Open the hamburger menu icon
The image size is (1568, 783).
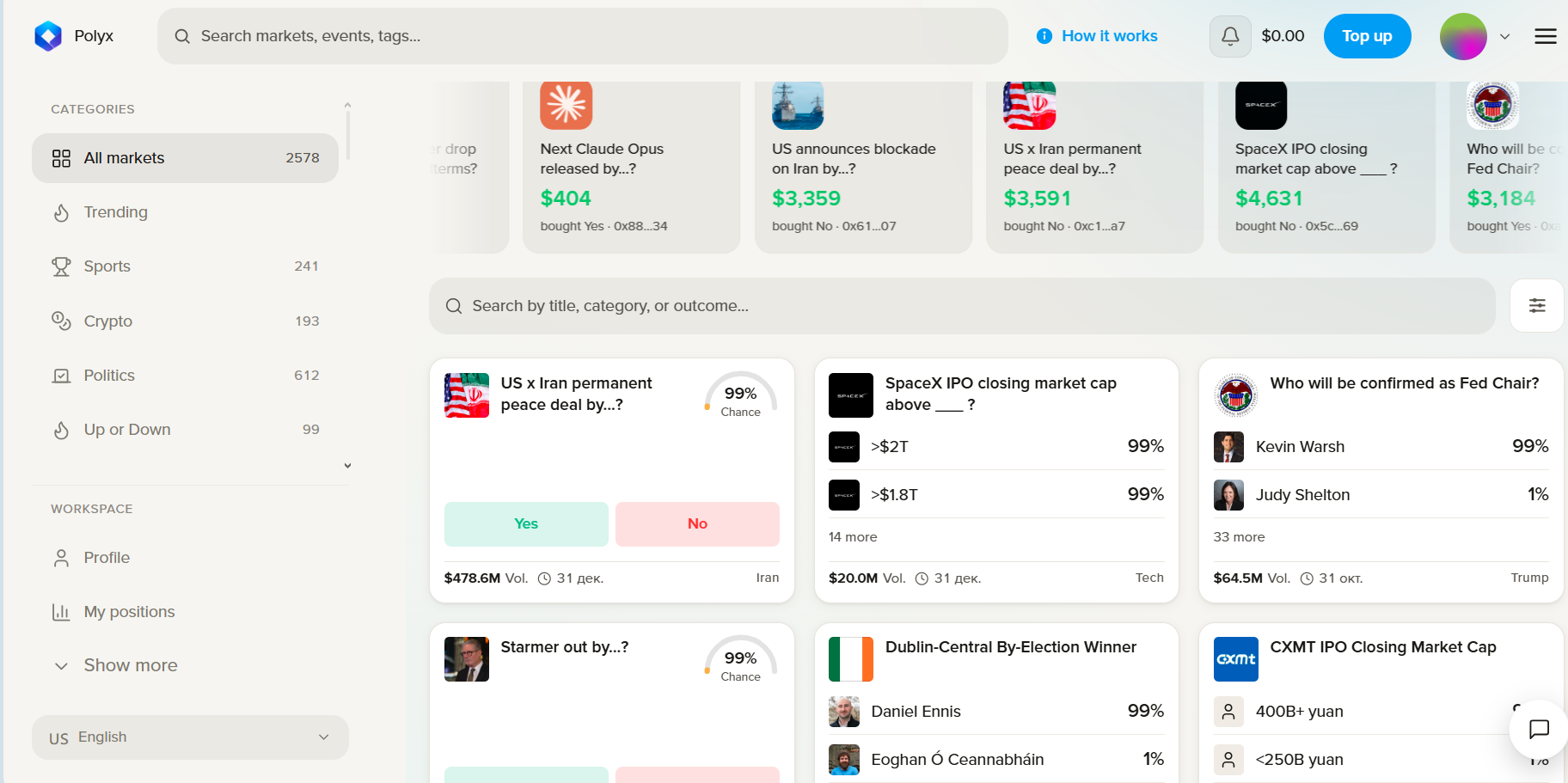click(1545, 36)
